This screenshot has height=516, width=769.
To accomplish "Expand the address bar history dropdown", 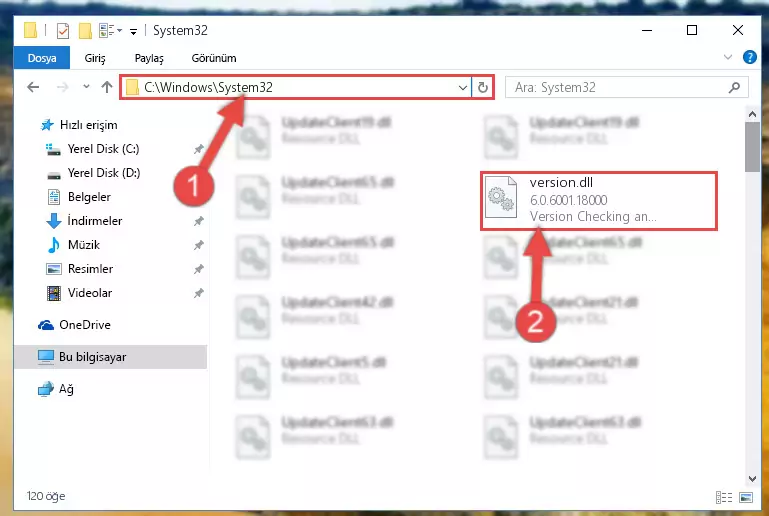I will tap(462, 87).
